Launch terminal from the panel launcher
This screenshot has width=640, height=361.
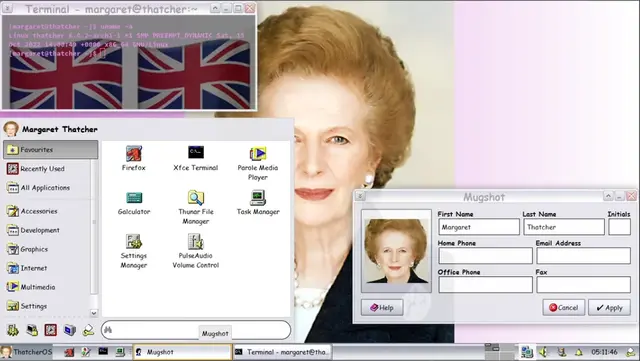pyautogui.click(x=103, y=351)
